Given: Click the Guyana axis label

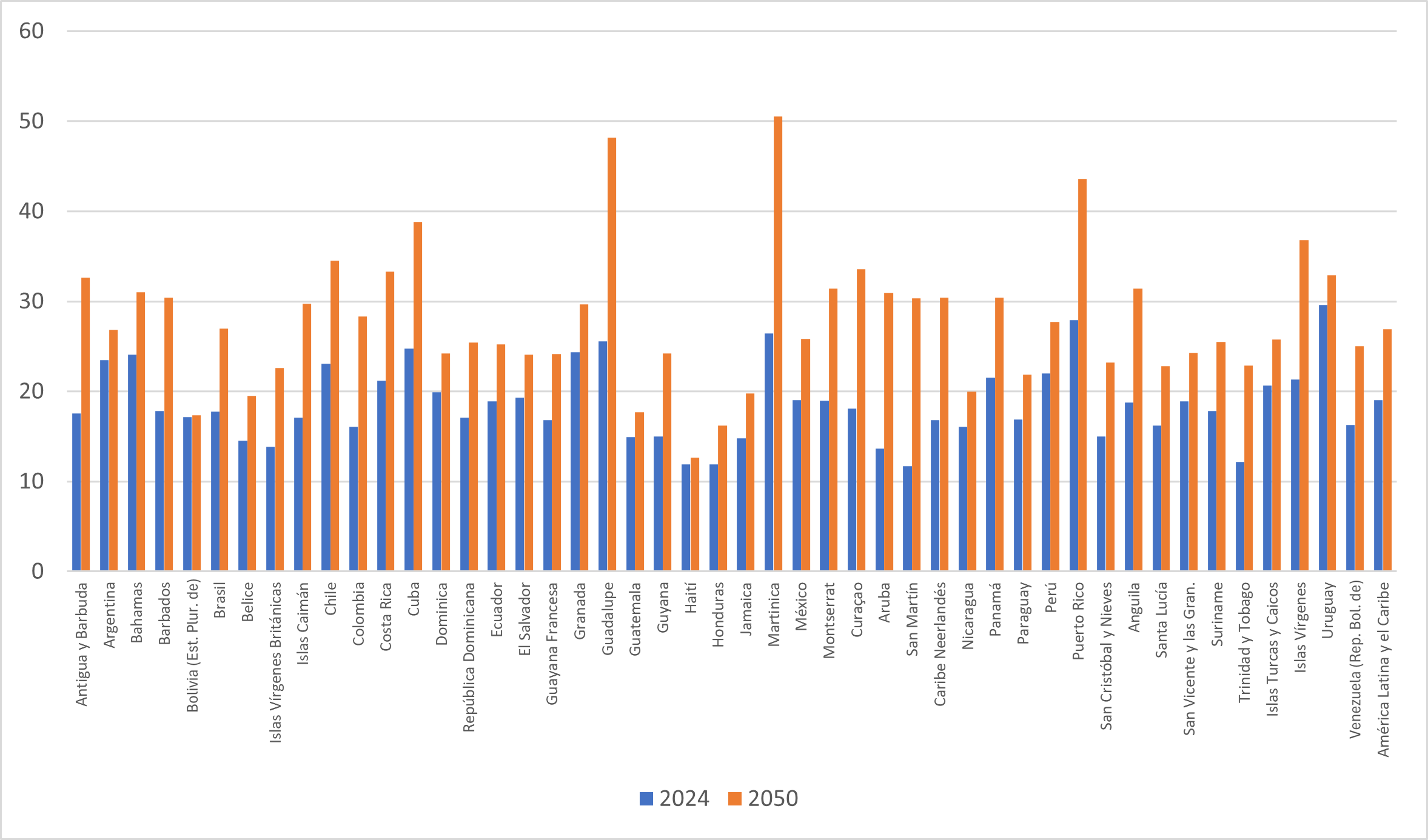Looking at the screenshot, I should coord(663,607).
